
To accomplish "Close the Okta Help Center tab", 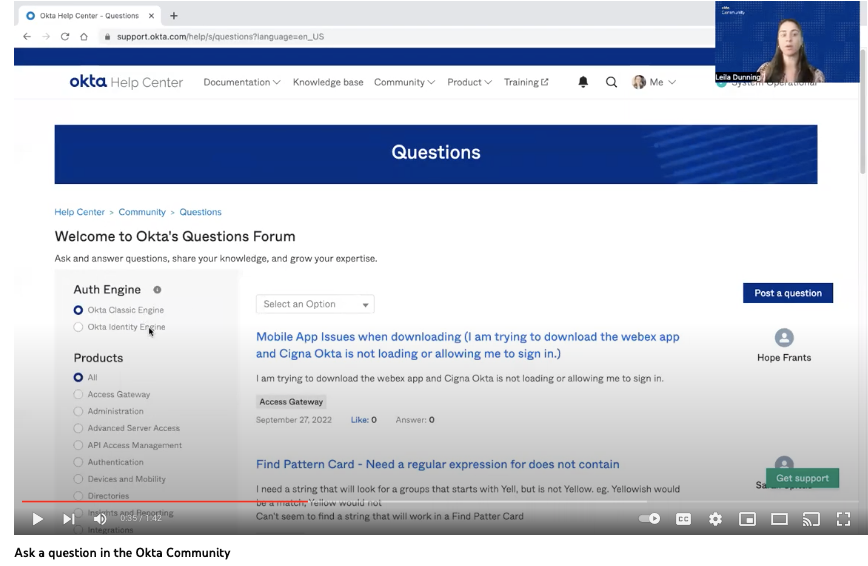I will click(x=151, y=16).
